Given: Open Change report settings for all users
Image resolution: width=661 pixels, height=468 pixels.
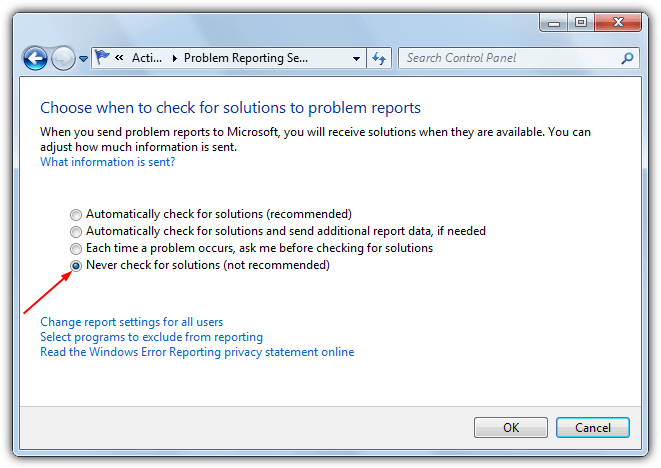Looking at the screenshot, I should tap(132, 322).
